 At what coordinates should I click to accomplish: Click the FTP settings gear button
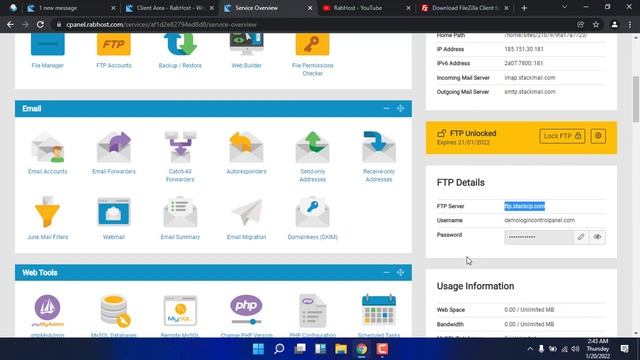point(598,136)
